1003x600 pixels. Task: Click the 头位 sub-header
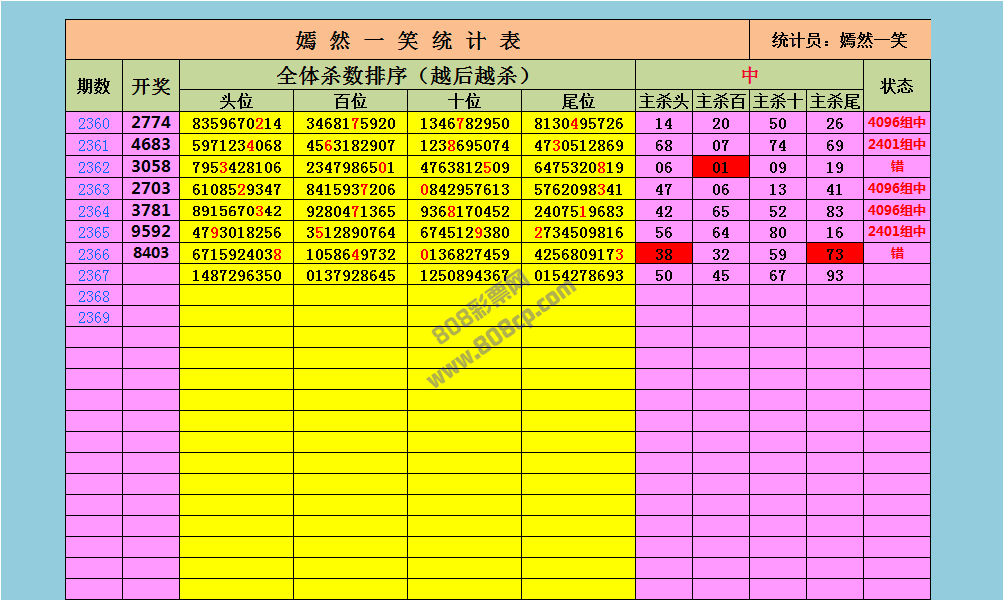pos(236,101)
